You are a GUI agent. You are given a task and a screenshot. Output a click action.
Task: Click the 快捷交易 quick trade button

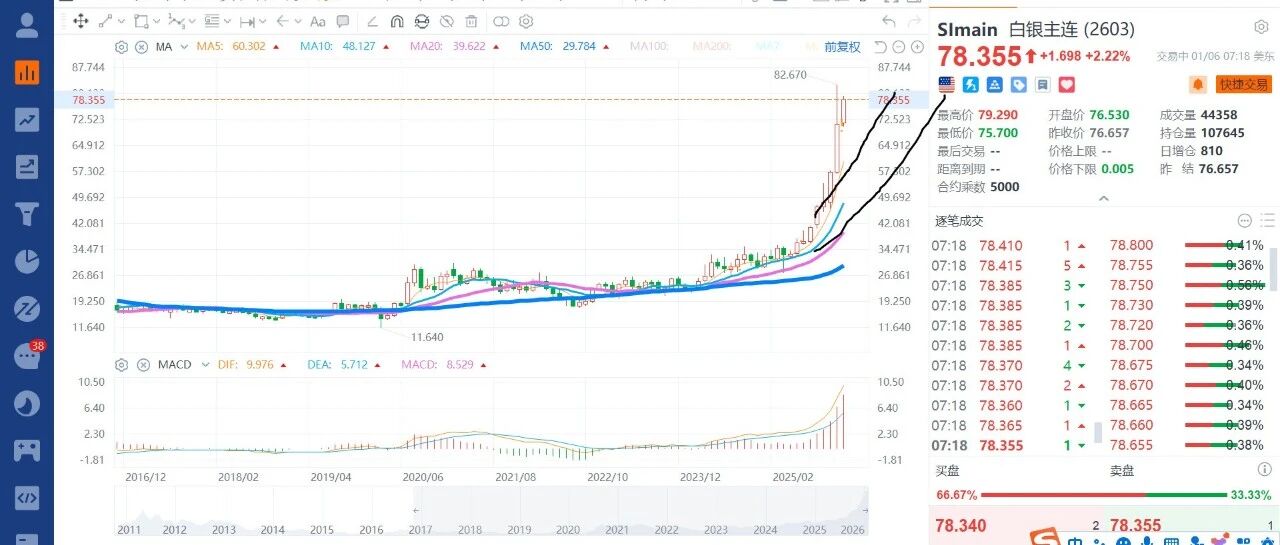tap(1243, 85)
